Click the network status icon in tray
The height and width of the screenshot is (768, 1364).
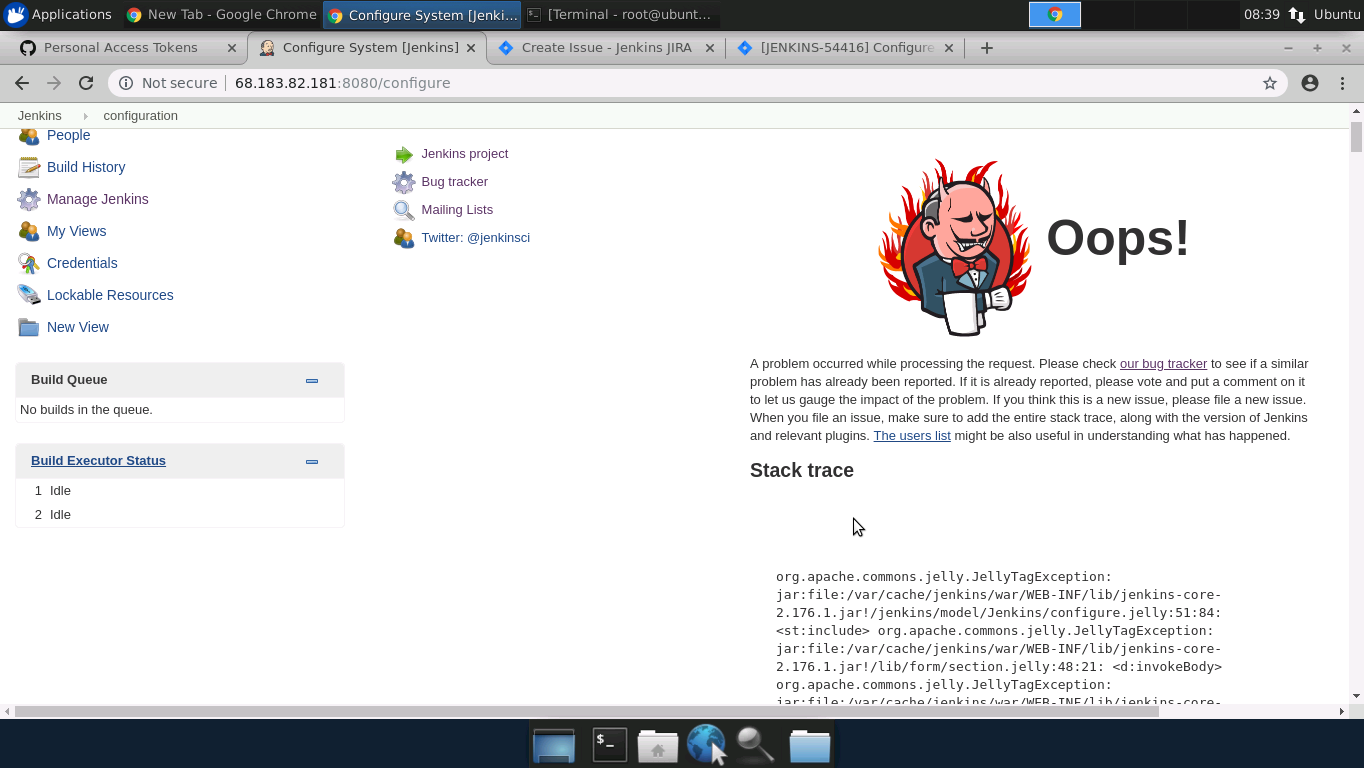1297,14
